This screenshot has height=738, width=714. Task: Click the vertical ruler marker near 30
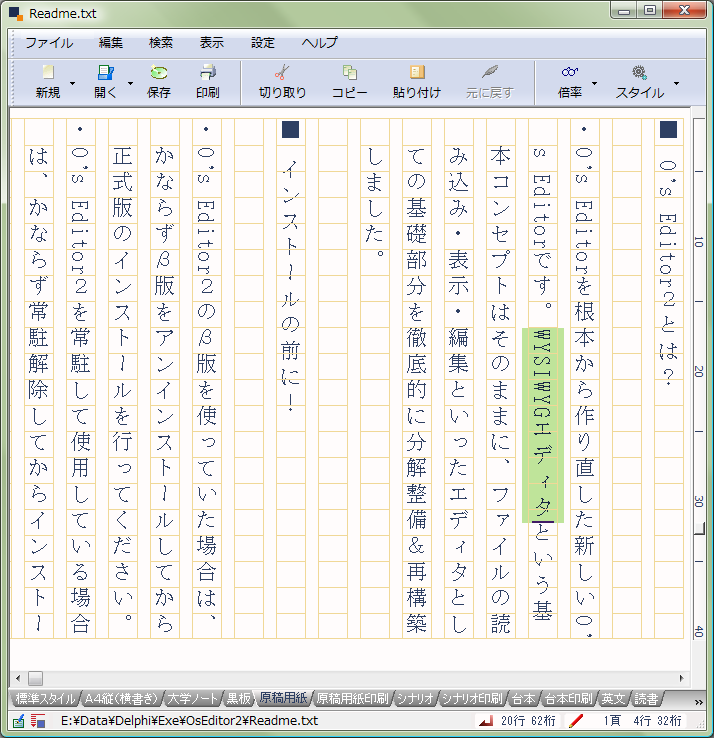click(700, 529)
